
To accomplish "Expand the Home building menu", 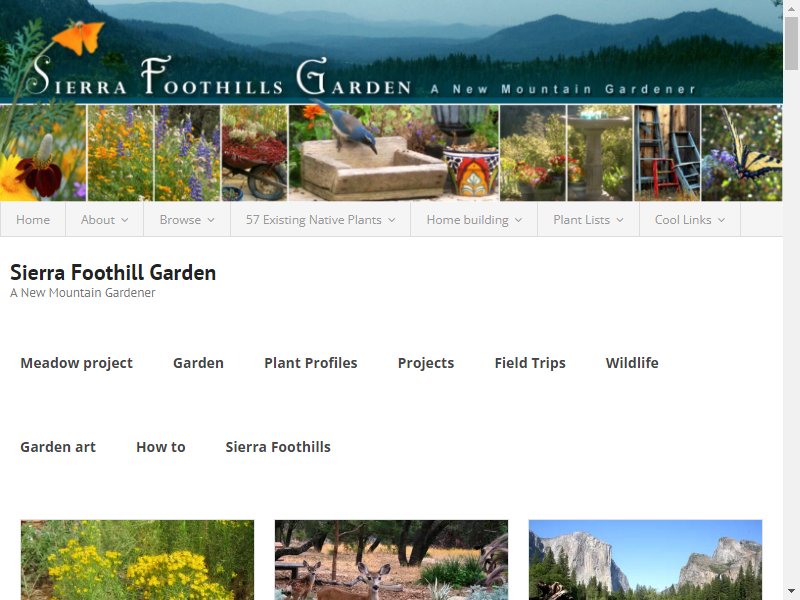I will tap(474, 219).
